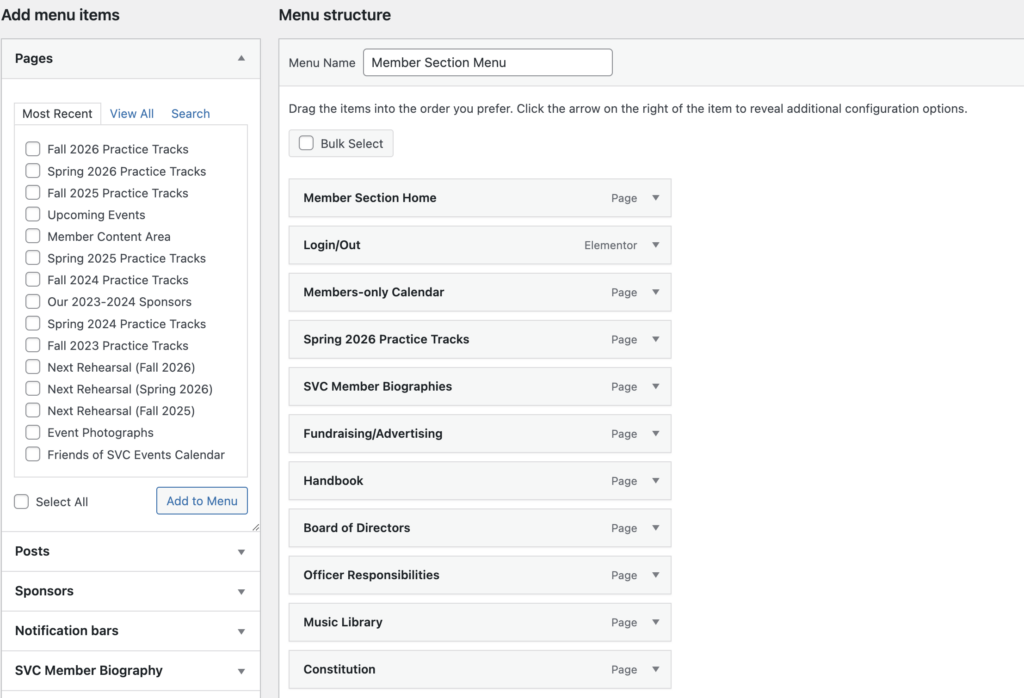The height and width of the screenshot is (698, 1024).
Task: Collapse the Pages panel arrow
Action: (241, 59)
